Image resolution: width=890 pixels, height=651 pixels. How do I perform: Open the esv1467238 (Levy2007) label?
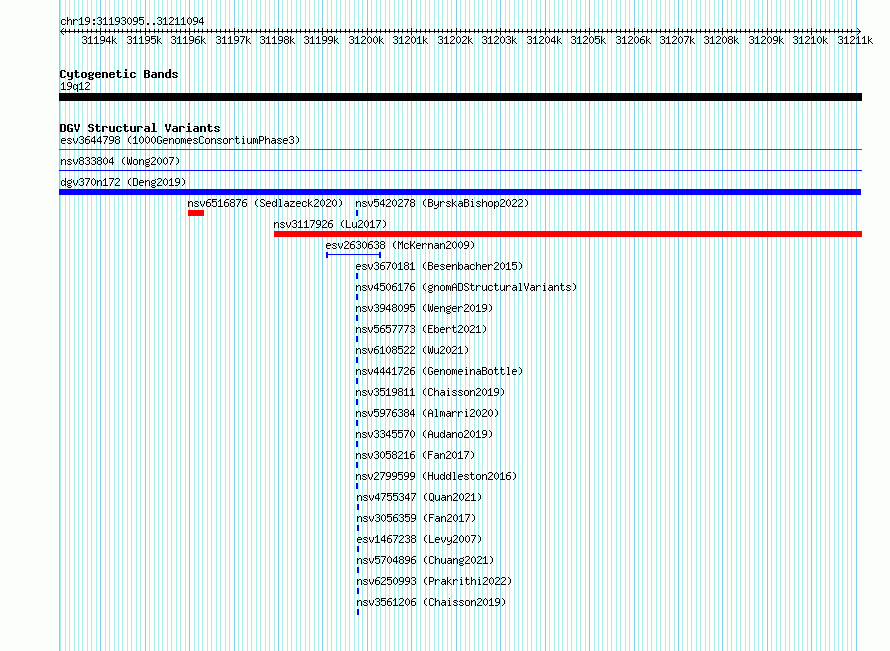tap(419, 539)
